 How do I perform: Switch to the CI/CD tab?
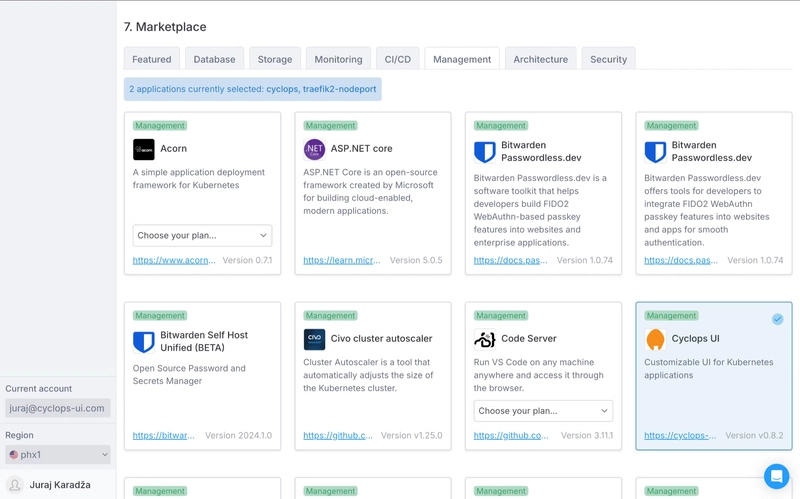397,59
